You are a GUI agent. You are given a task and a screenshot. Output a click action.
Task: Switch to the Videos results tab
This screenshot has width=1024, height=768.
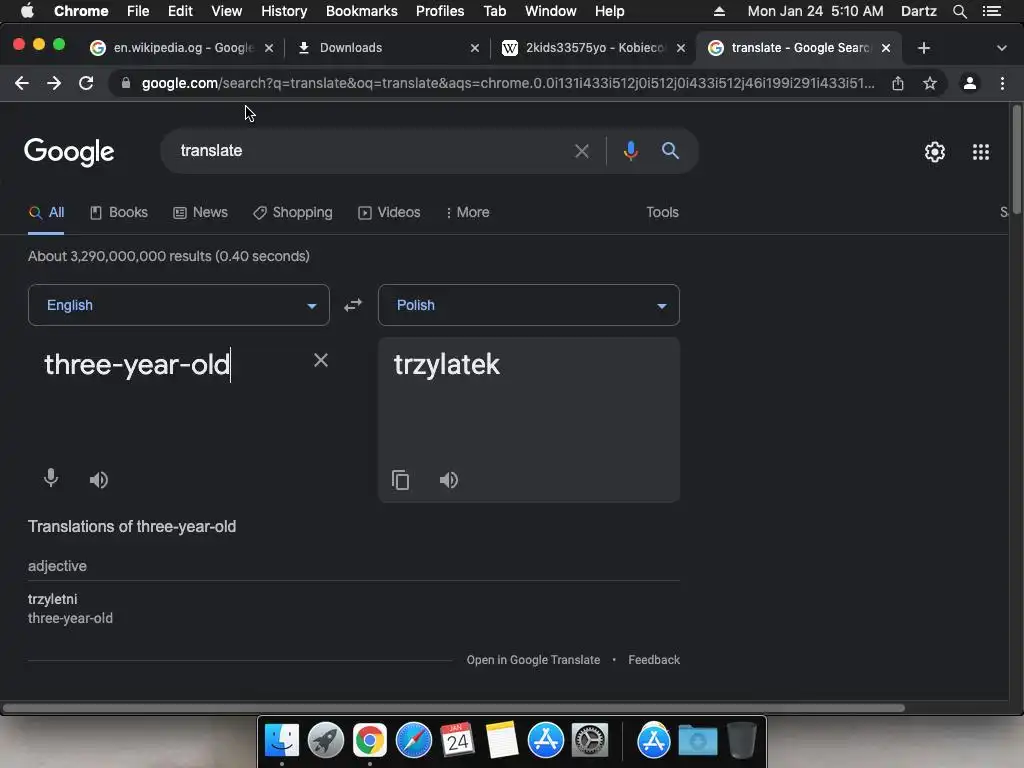click(x=389, y=212)
